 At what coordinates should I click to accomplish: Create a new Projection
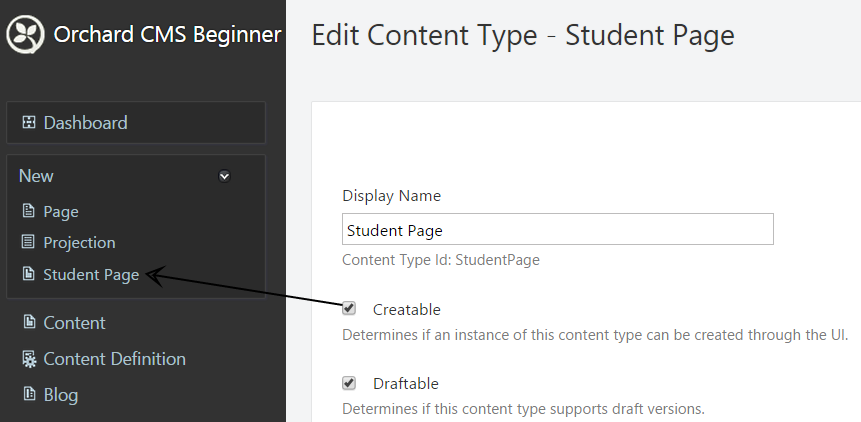(79, 243)
